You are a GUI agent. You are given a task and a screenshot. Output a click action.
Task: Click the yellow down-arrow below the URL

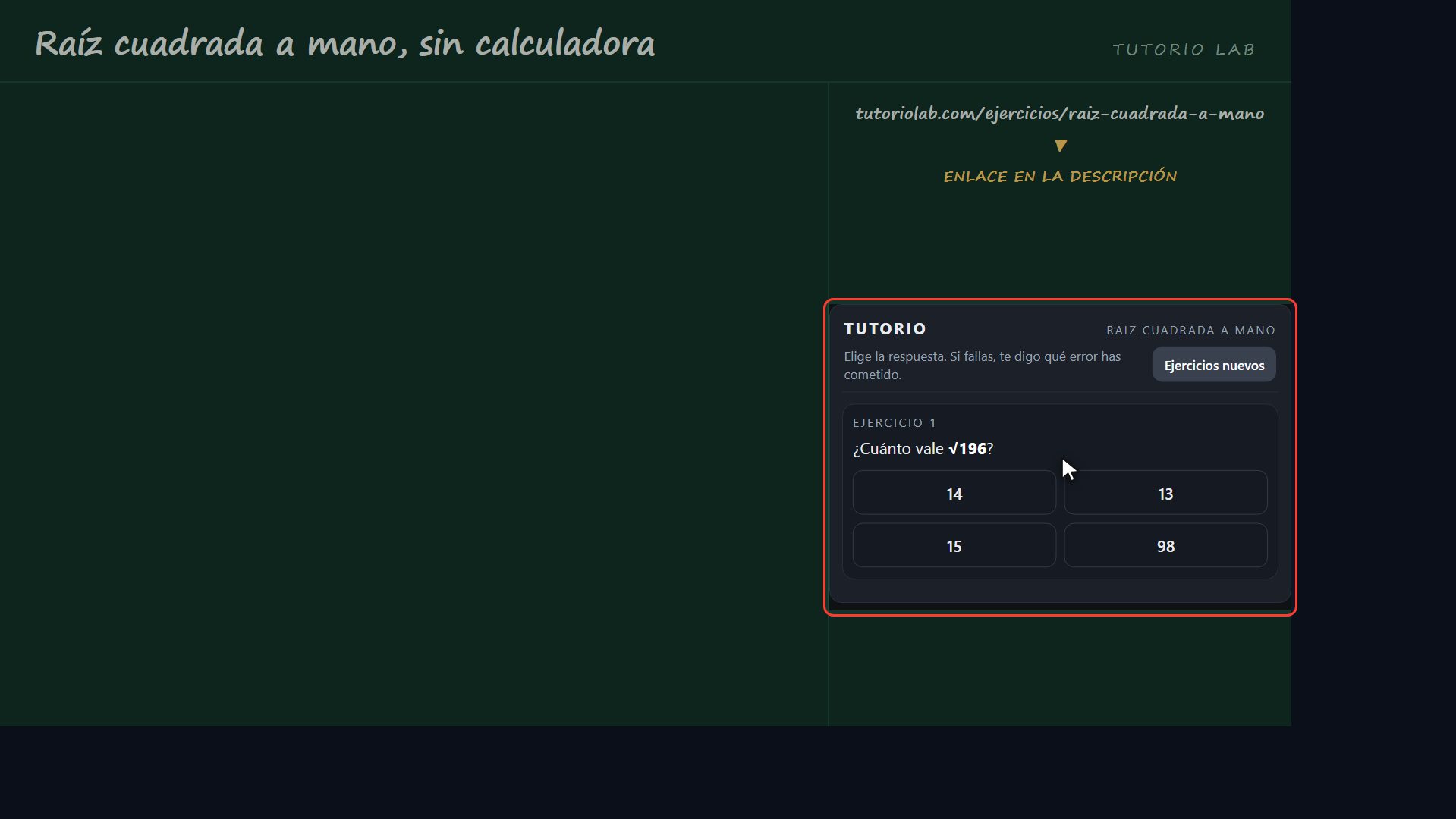(1060, 145)
